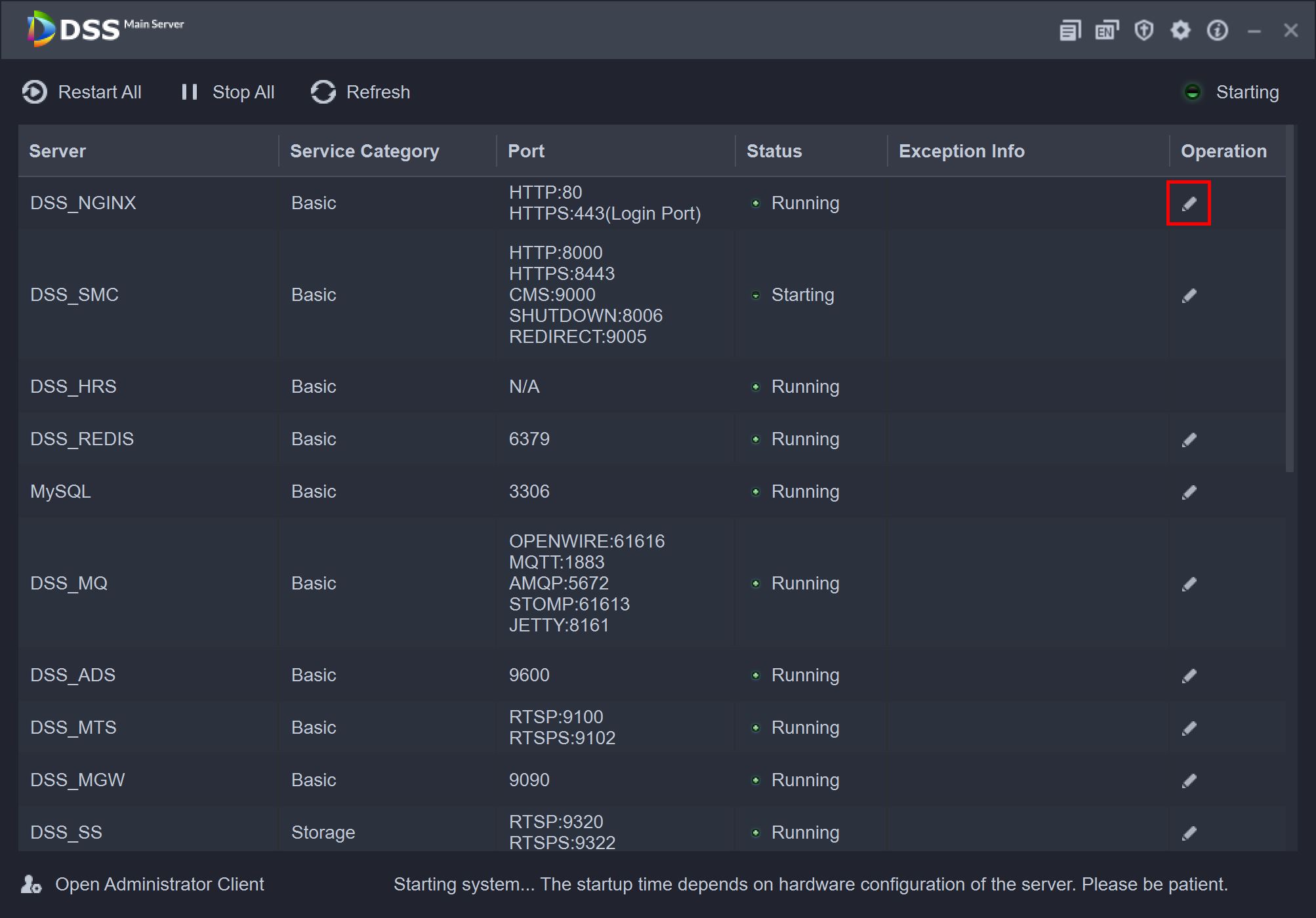Edit the MySQL port setting
The width and height of the screenshot is (1316, 918).
click(x=1189, y=492)
